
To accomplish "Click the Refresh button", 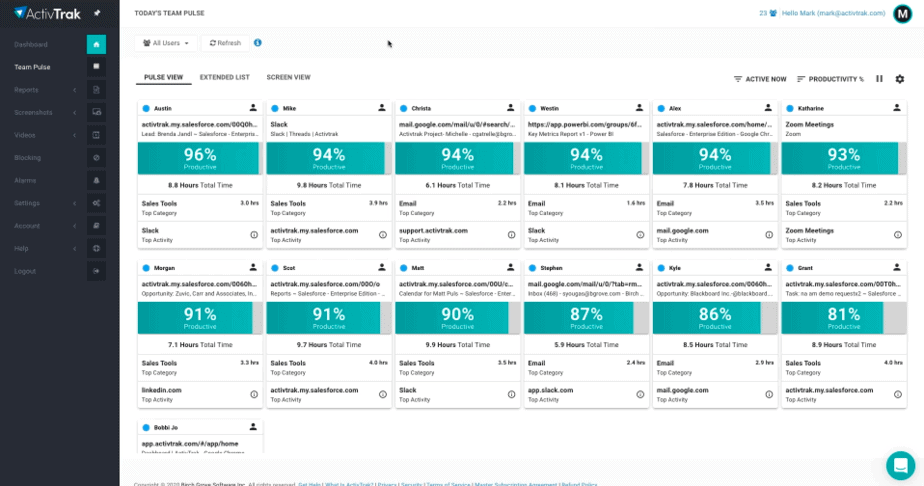I will coord(223,43).
